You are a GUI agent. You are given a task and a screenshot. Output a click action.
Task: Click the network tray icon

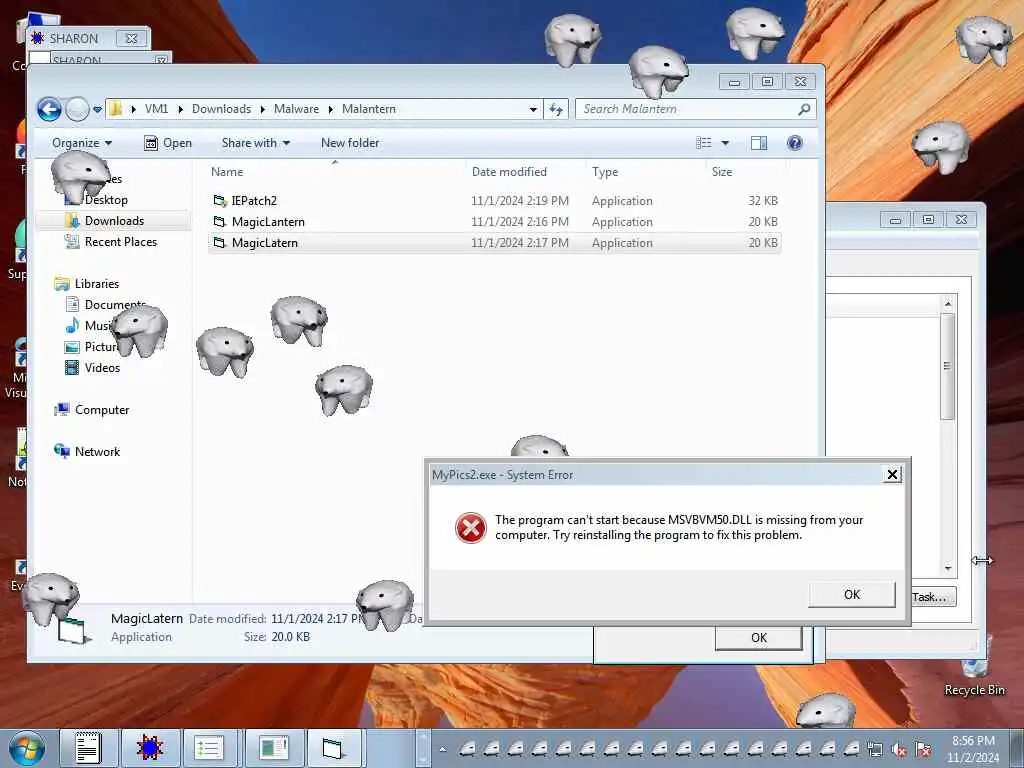pyautogui.click(x=875, y=749)
